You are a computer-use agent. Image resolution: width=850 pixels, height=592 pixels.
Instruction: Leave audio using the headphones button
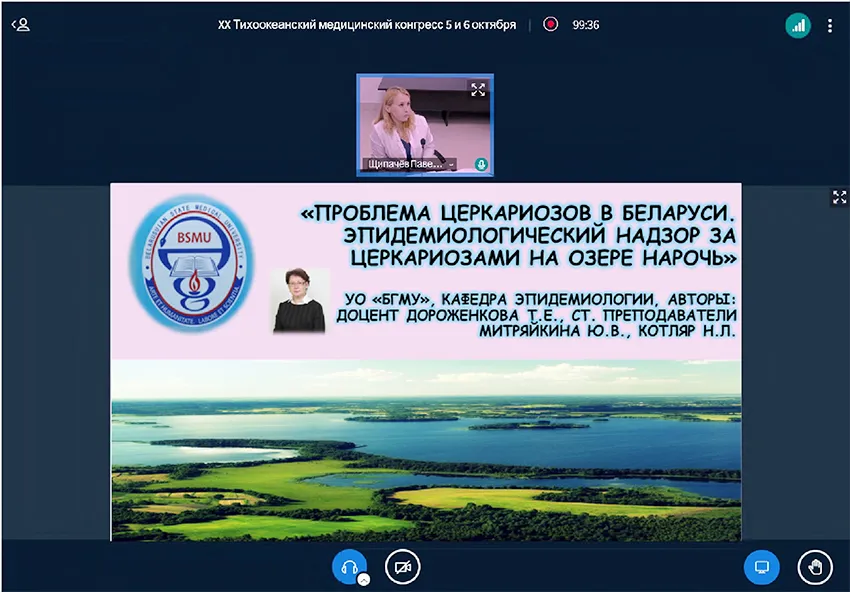click(x=349, y=566)
